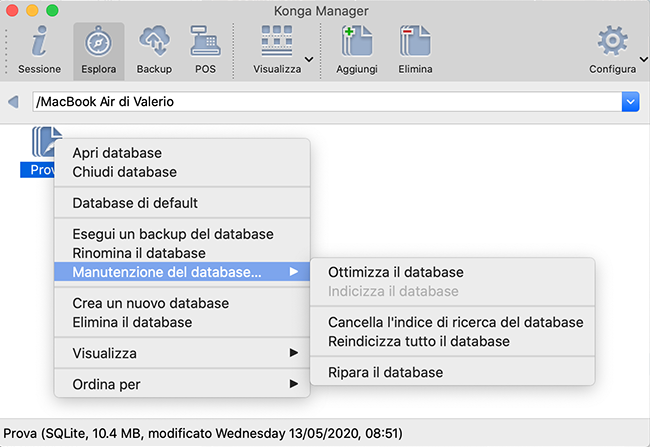The image size is (650, 447).
Task: Expand the Configura dropdown arrow
Action: coord(641,60)
